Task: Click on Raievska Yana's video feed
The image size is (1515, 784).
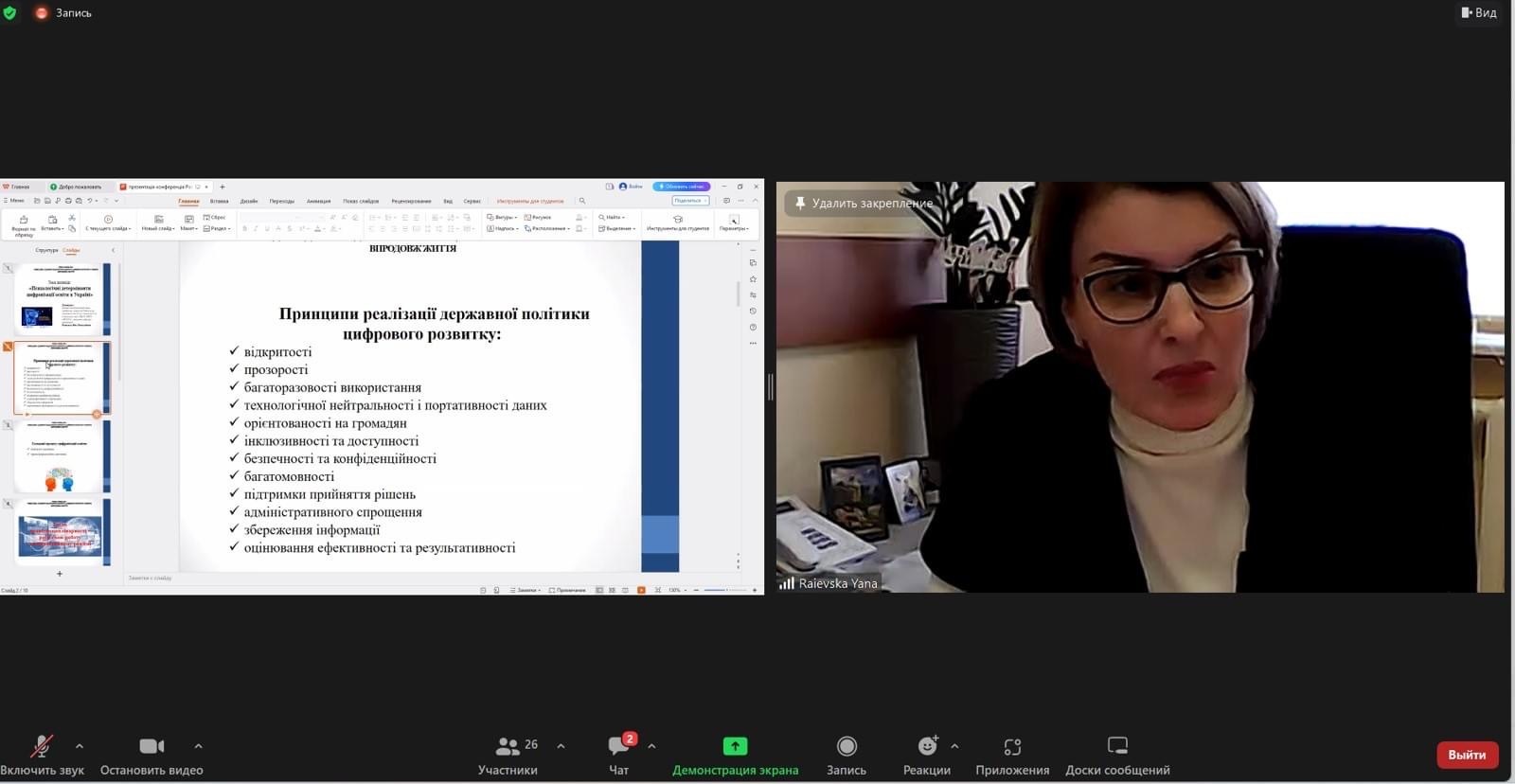Action: point(1140,398)
